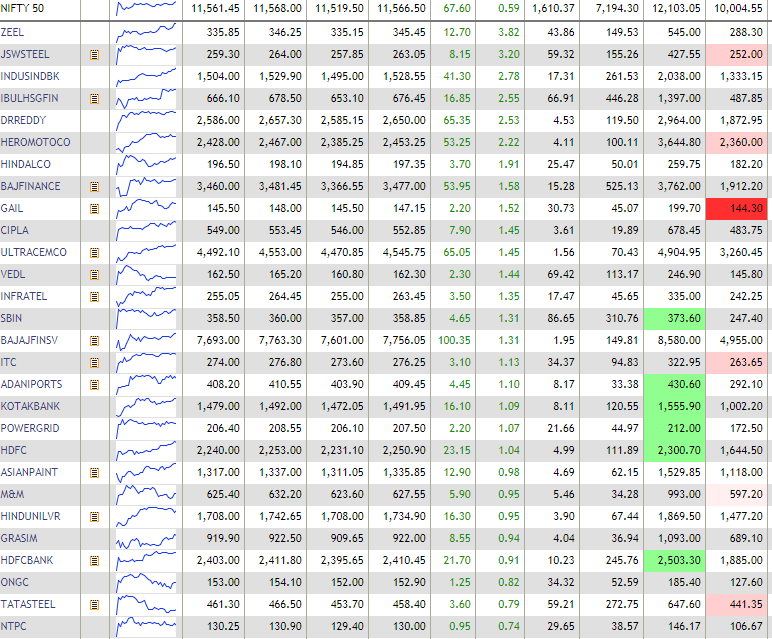Viewport: 772px width, 639px height.
Task: Click the note icon next to JSWSTEEL
Action: pyautogui.click(x=94, y=54)
